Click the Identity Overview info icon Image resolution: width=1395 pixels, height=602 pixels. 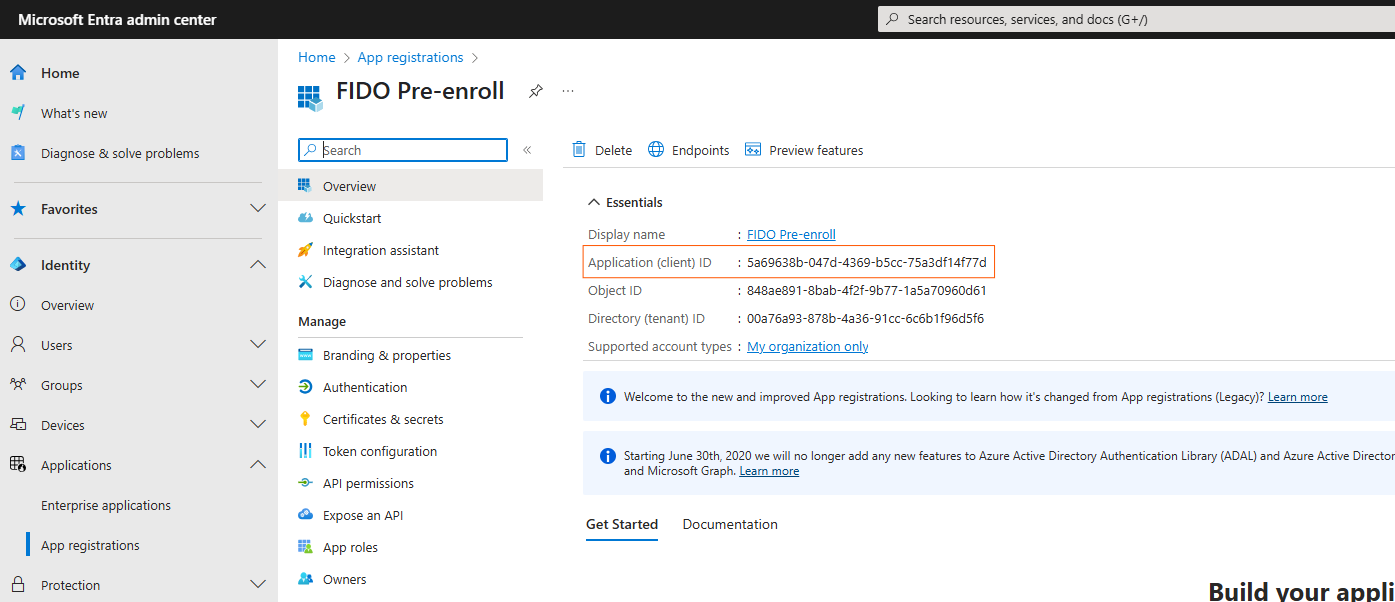tap(17, 305)
